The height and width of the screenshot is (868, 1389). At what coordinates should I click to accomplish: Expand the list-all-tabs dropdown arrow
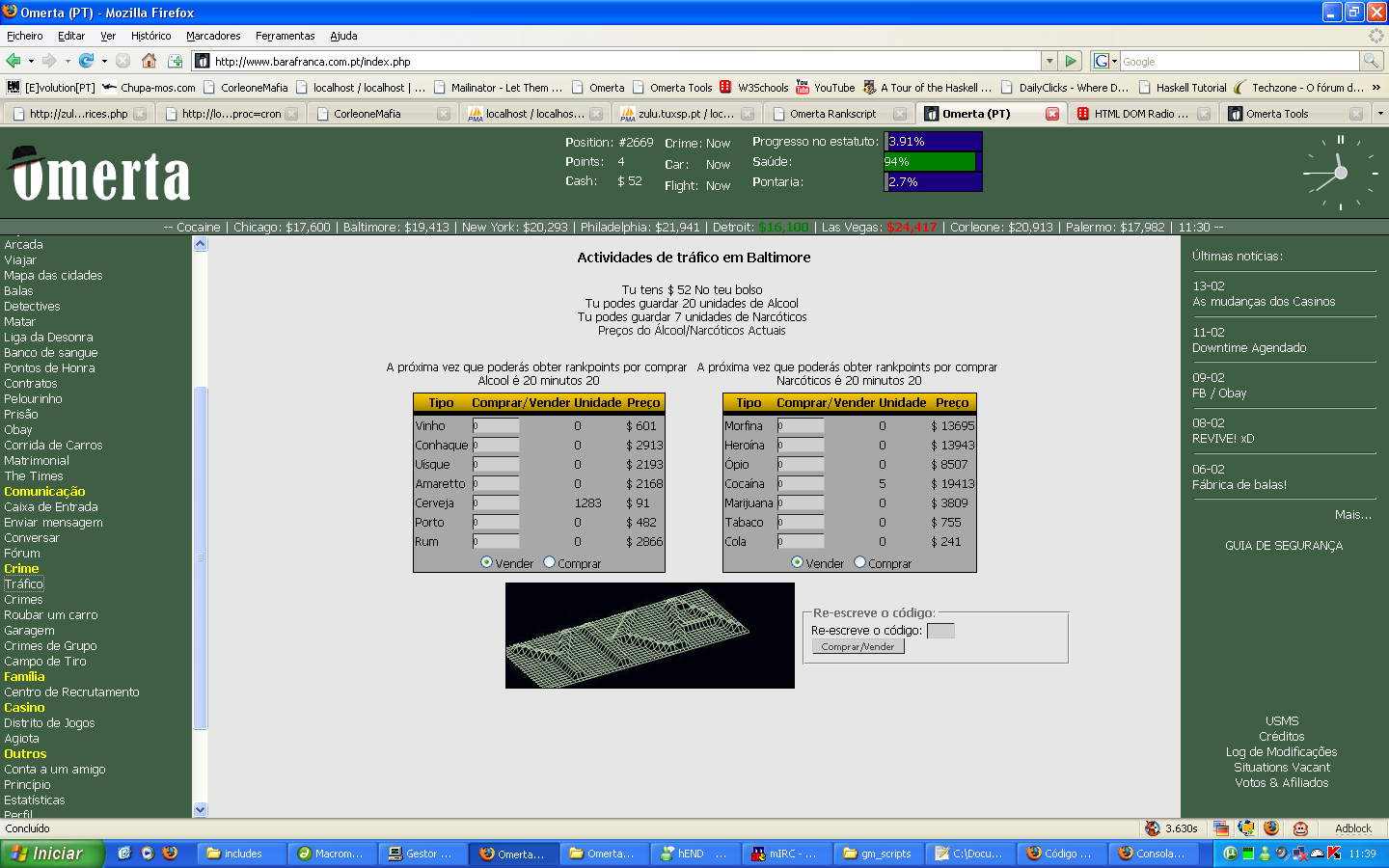(1379, 113)
